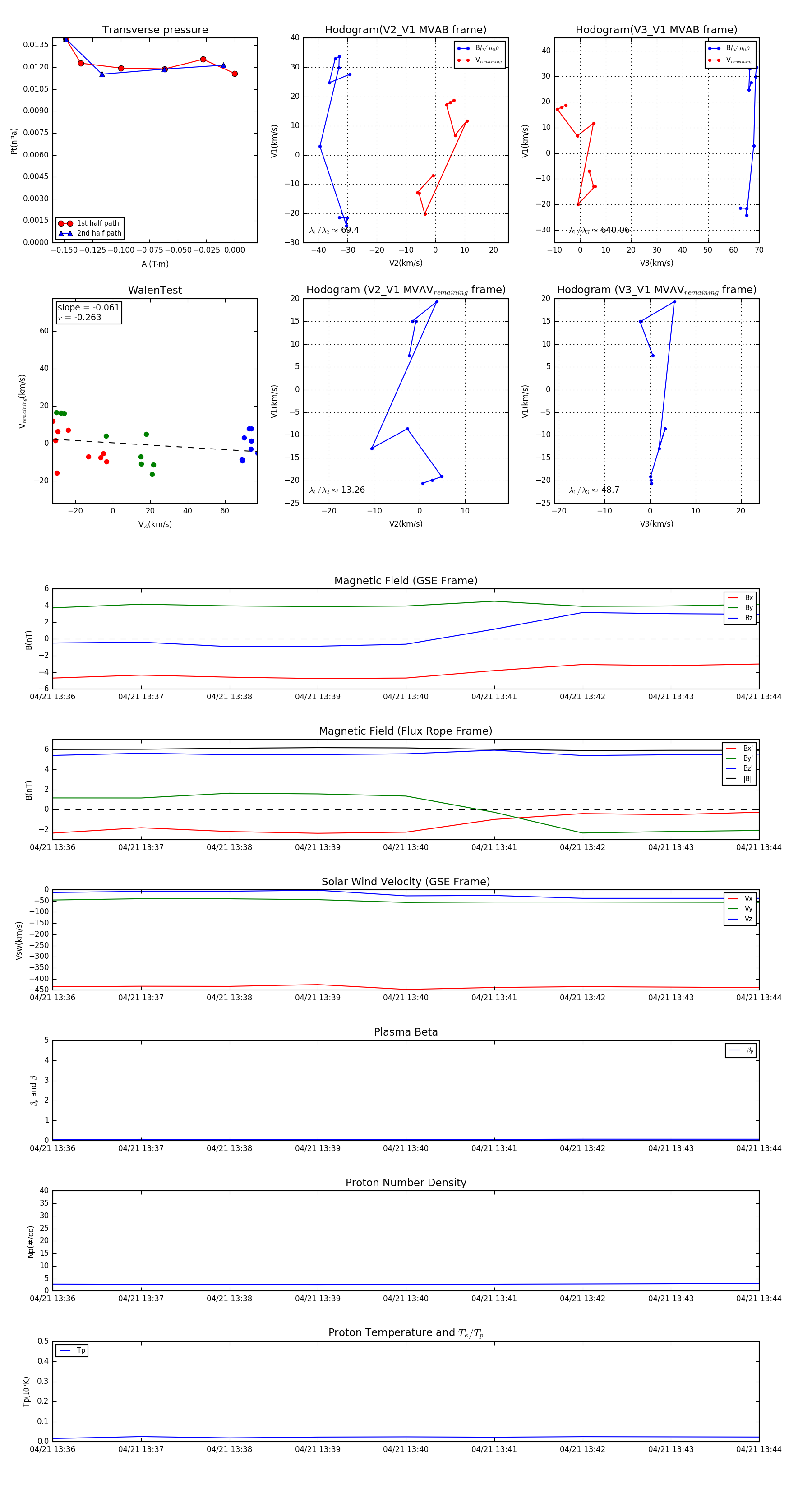Viewport: 812px width, 1489px height.
Task: Click the 'Vx' legend entry
Action: (x=740, y=898)
